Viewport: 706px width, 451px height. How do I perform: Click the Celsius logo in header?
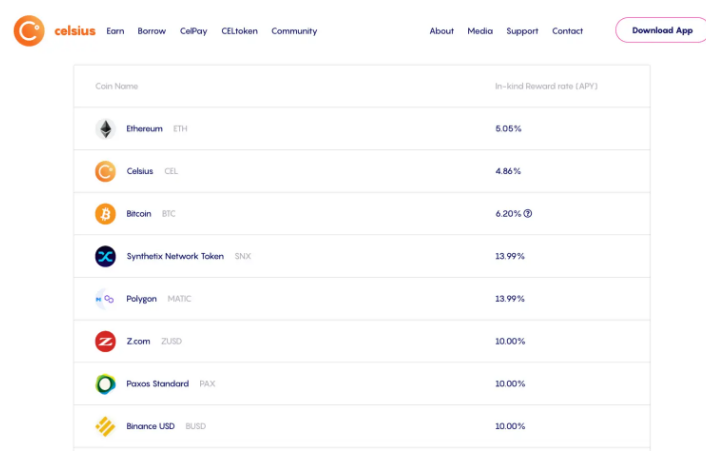(54, 30)
